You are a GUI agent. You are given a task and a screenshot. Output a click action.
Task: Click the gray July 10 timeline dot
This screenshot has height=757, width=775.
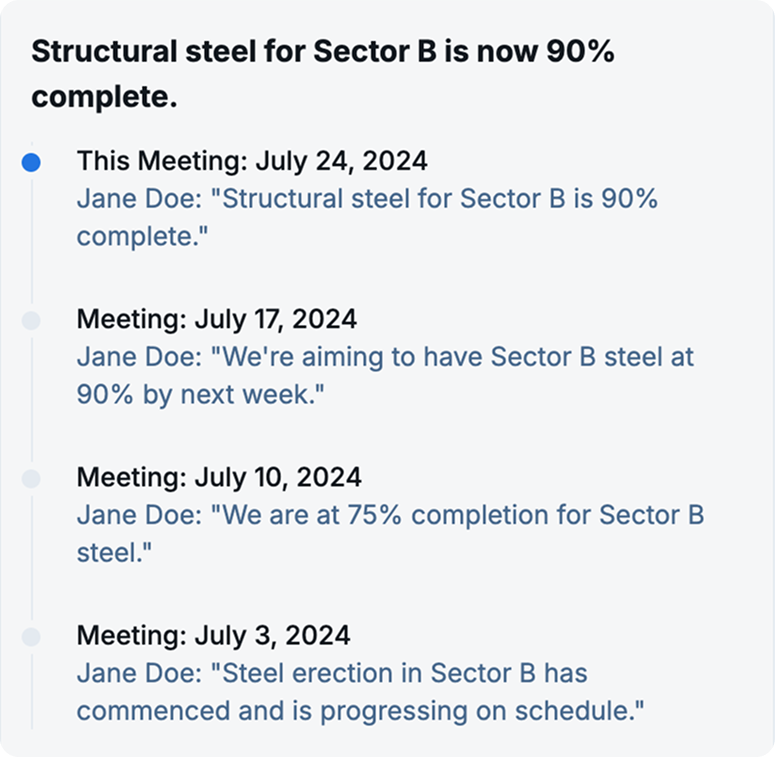click(31, 478)
